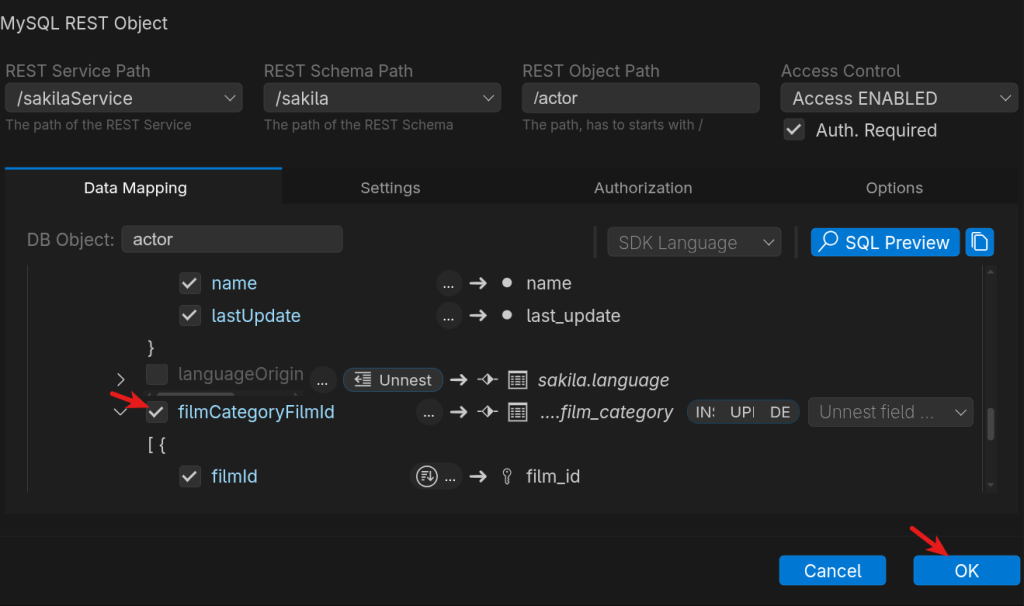Open the options ellipsis for the name field
1024x606 pixels.
click(449, 283)
